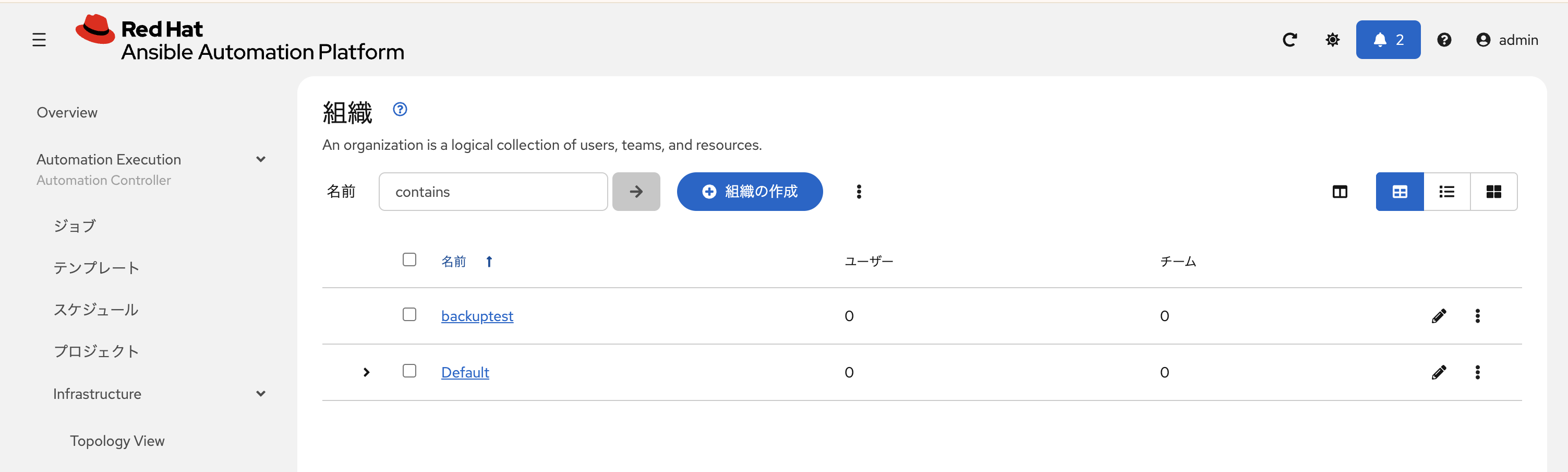Open the help question mark in header

[x=1444, y=40]
